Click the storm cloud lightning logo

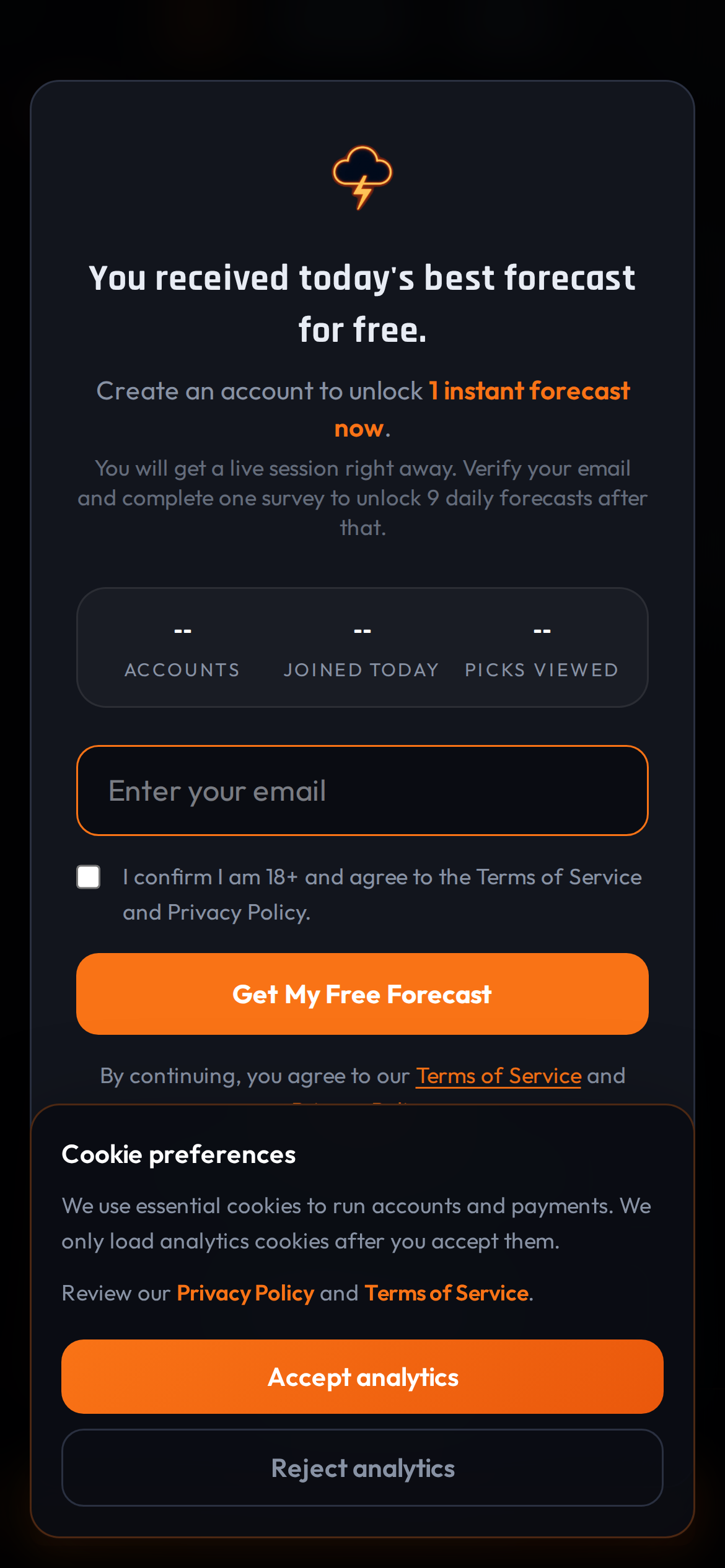point(362,177)
